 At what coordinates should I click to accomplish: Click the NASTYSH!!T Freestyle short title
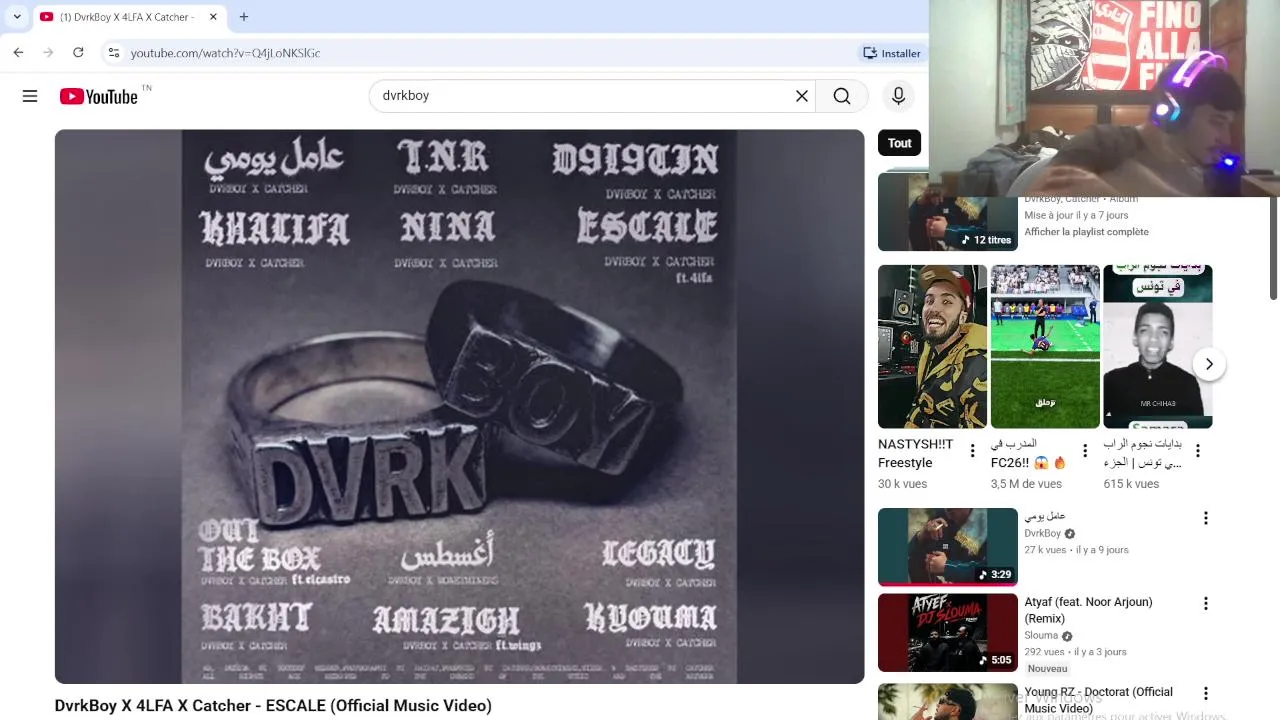(917, 454)
